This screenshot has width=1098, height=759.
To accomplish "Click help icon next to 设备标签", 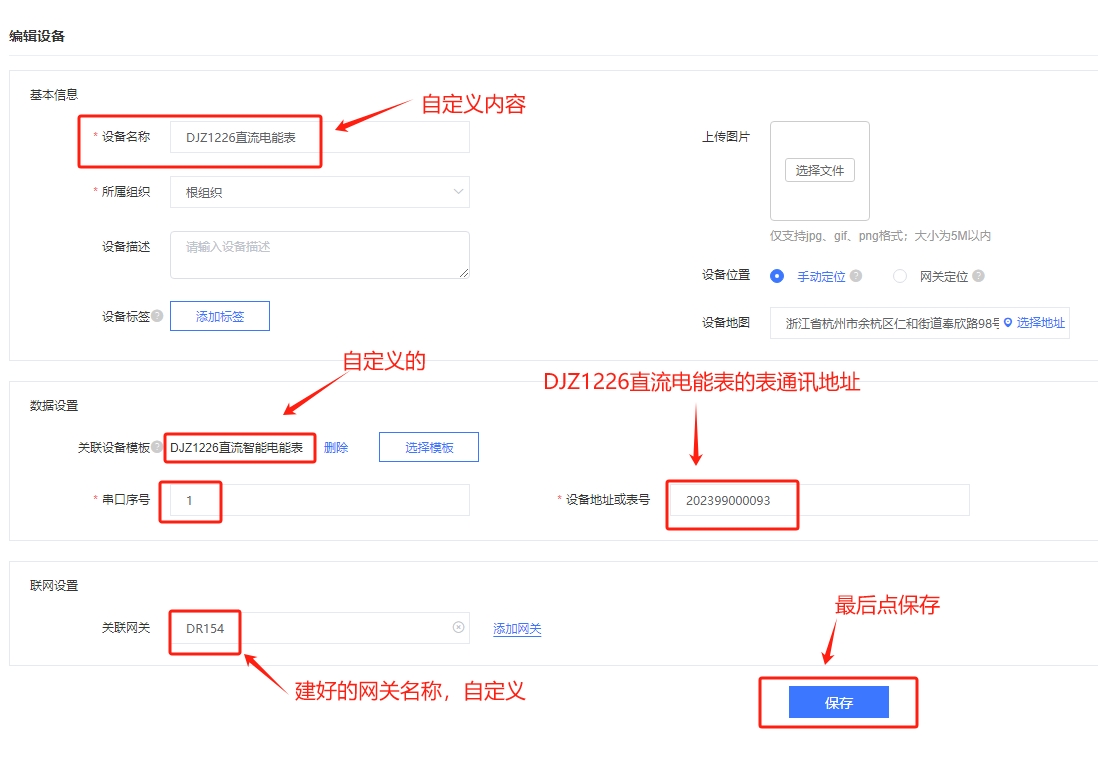I will tap(158, 316).
